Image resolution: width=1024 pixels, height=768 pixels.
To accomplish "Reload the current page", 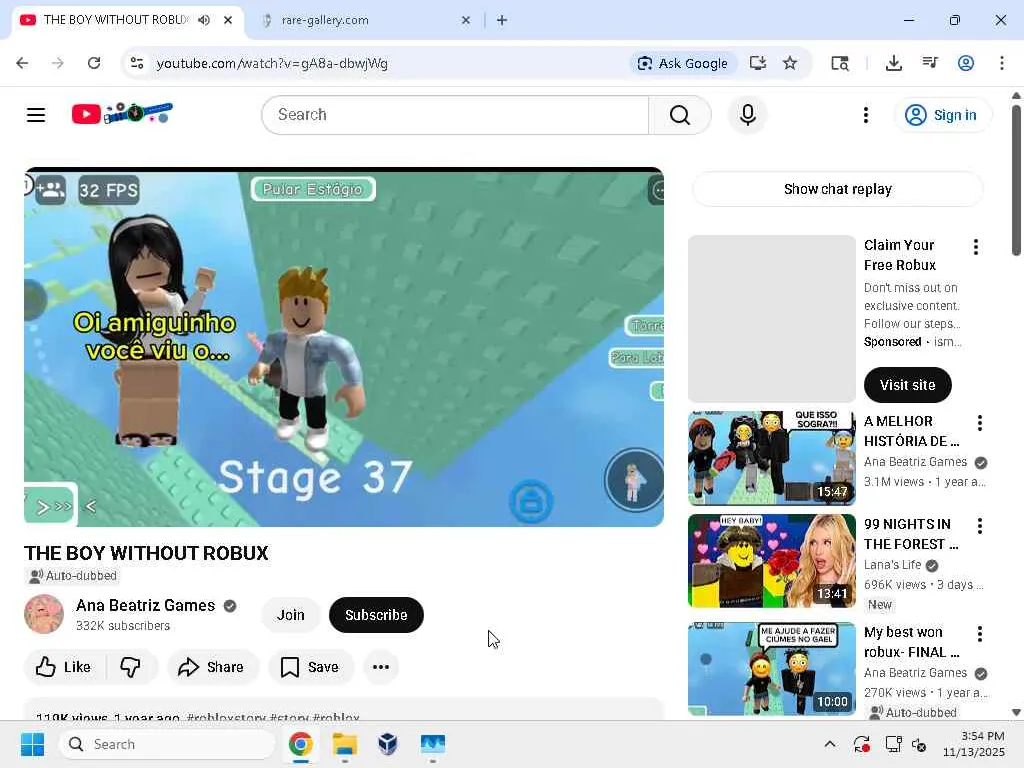I will [94, 63].
